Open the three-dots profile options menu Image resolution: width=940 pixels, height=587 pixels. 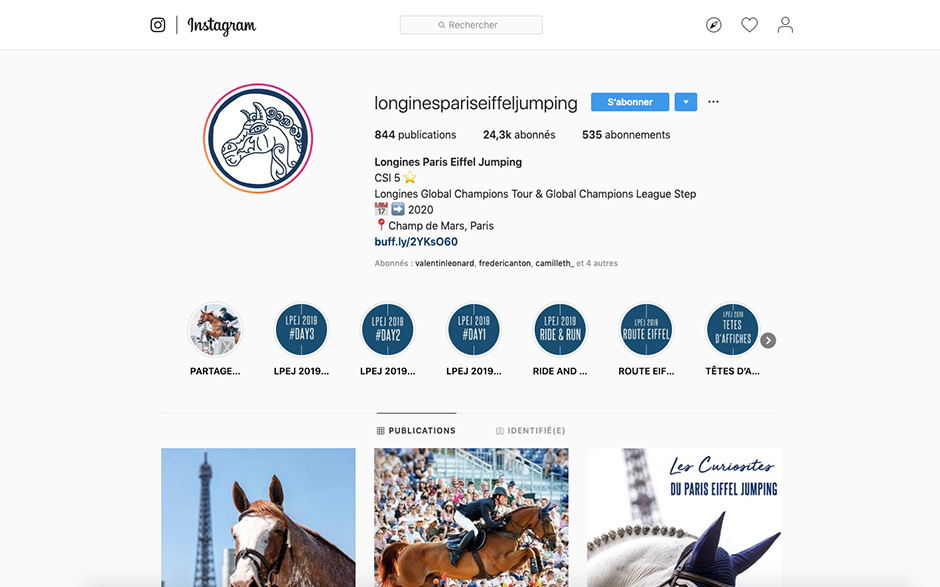pos(713,102)
